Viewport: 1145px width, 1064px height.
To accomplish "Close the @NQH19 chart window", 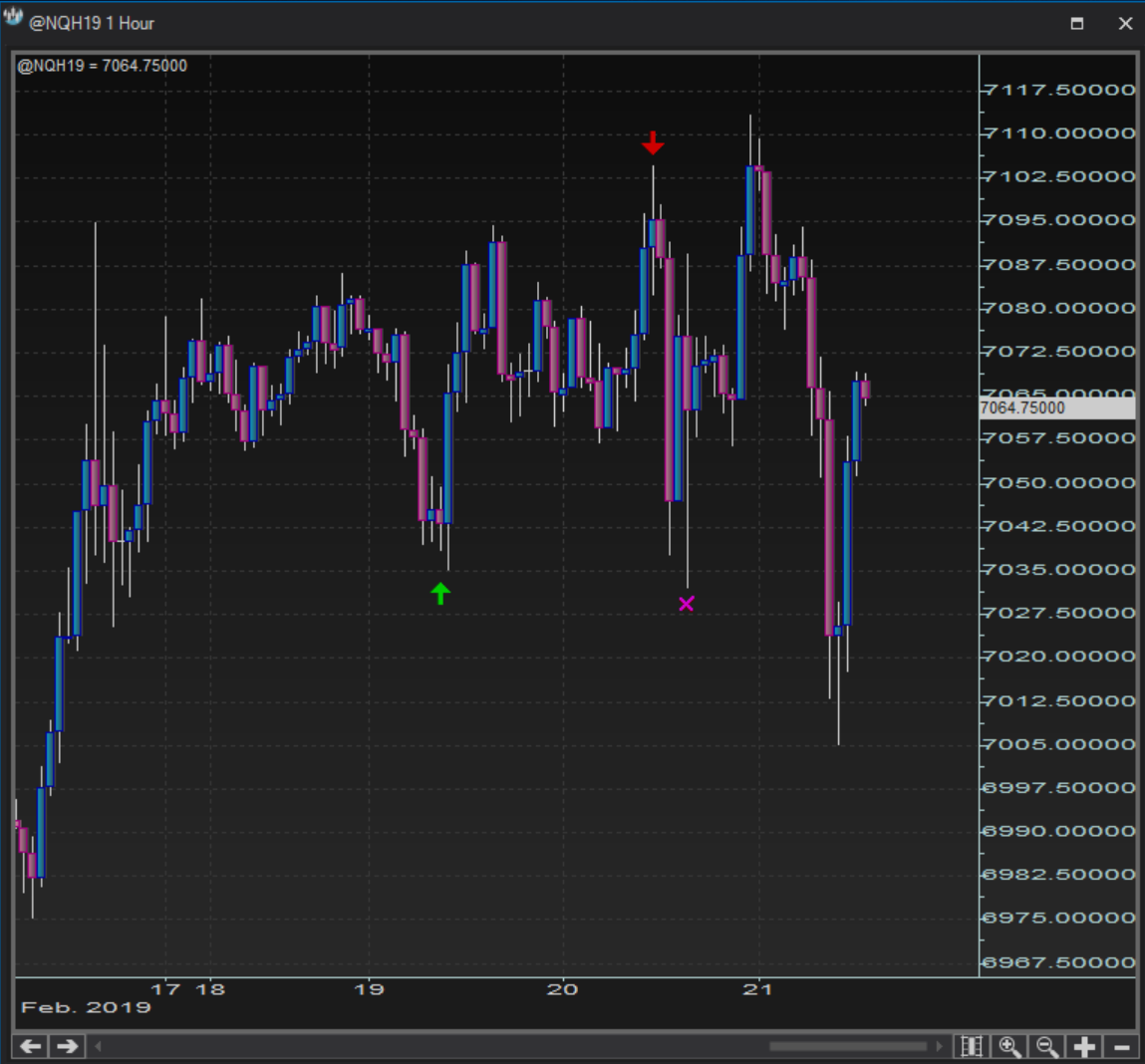I will [1125, 23].
